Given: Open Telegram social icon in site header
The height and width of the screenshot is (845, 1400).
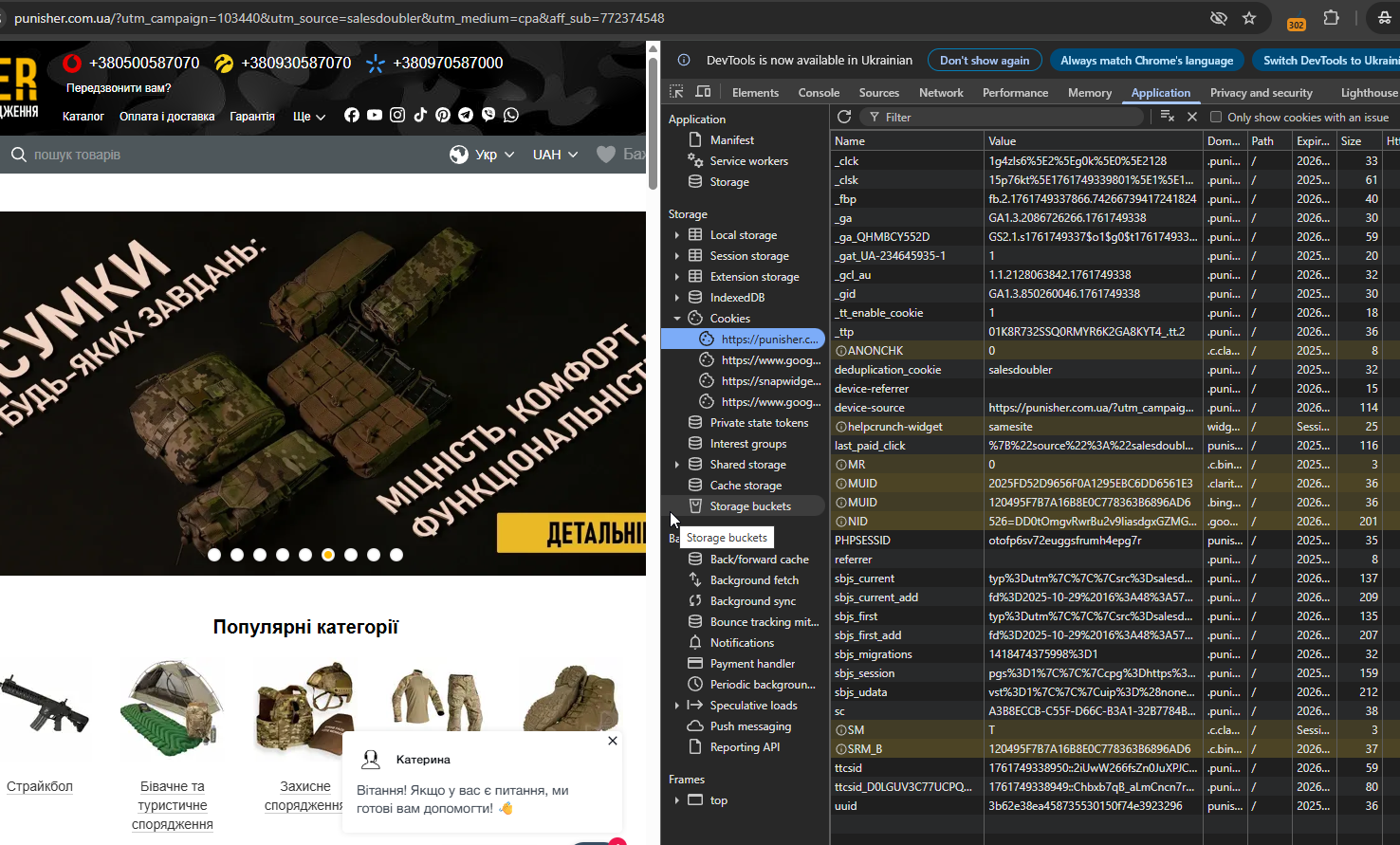Looking at the screenshot, I should tap(466, 115).
